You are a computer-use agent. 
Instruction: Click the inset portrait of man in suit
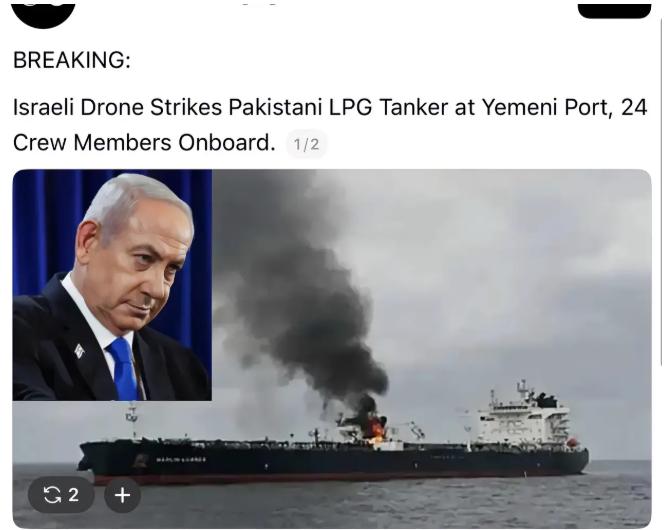[112, 285]
